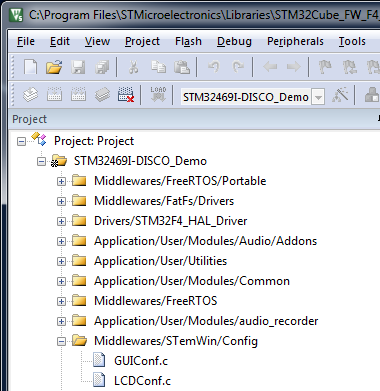Click the LOAD download to flash icon

158,94
